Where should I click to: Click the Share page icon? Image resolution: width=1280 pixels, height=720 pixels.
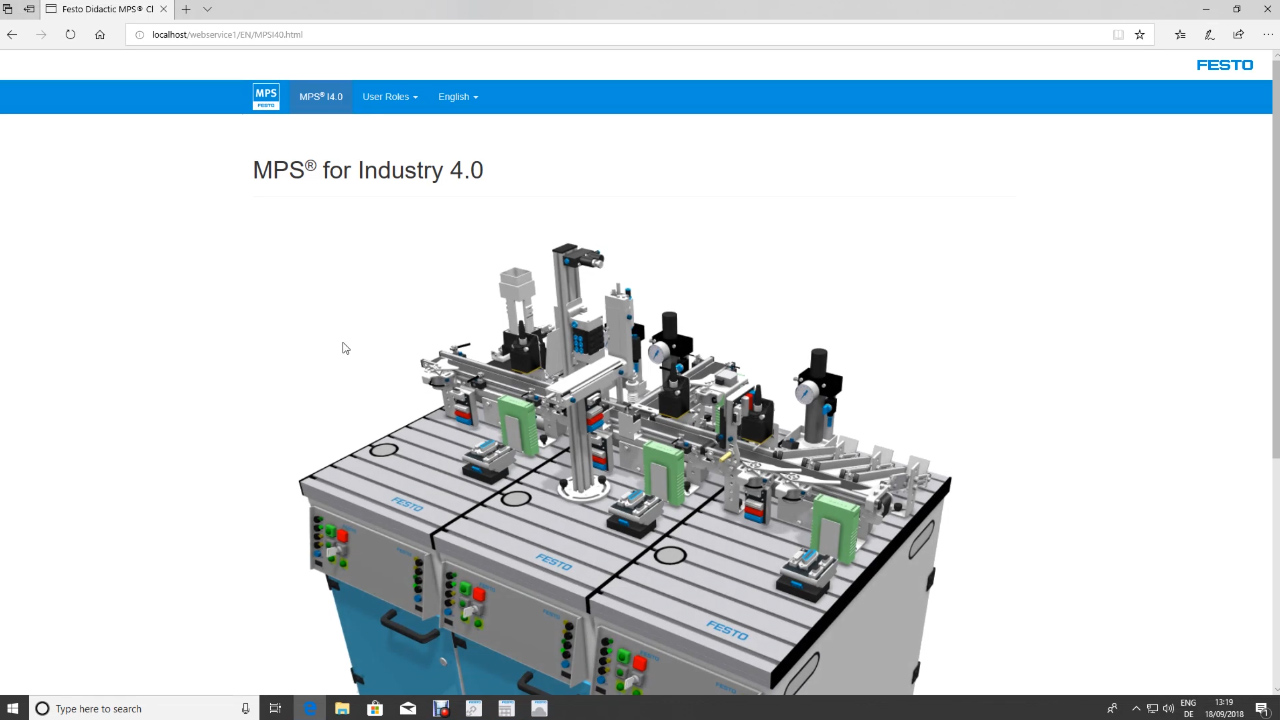point(1238,34)
